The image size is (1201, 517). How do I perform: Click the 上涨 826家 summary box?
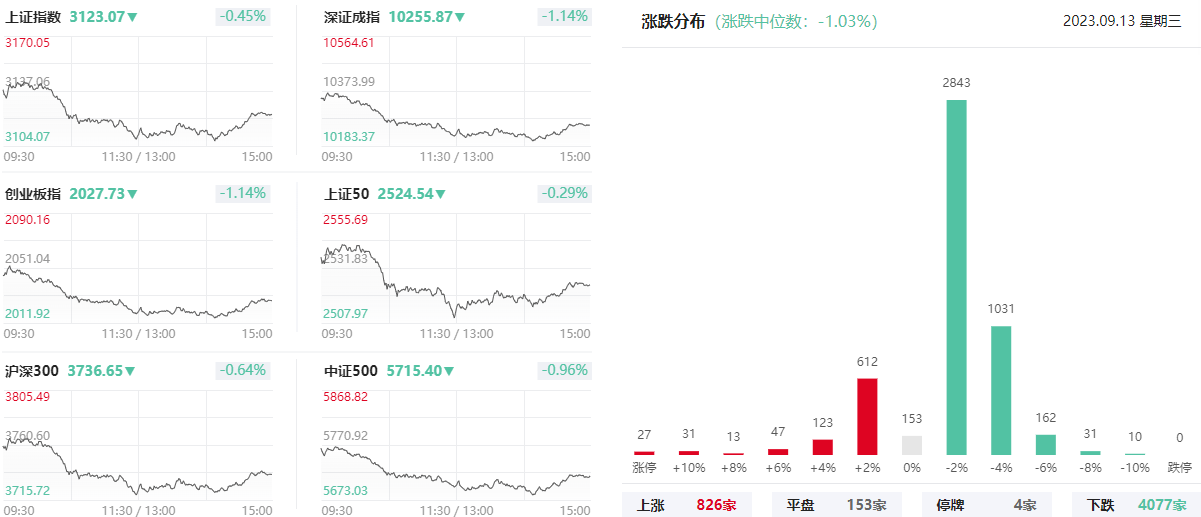686,505
